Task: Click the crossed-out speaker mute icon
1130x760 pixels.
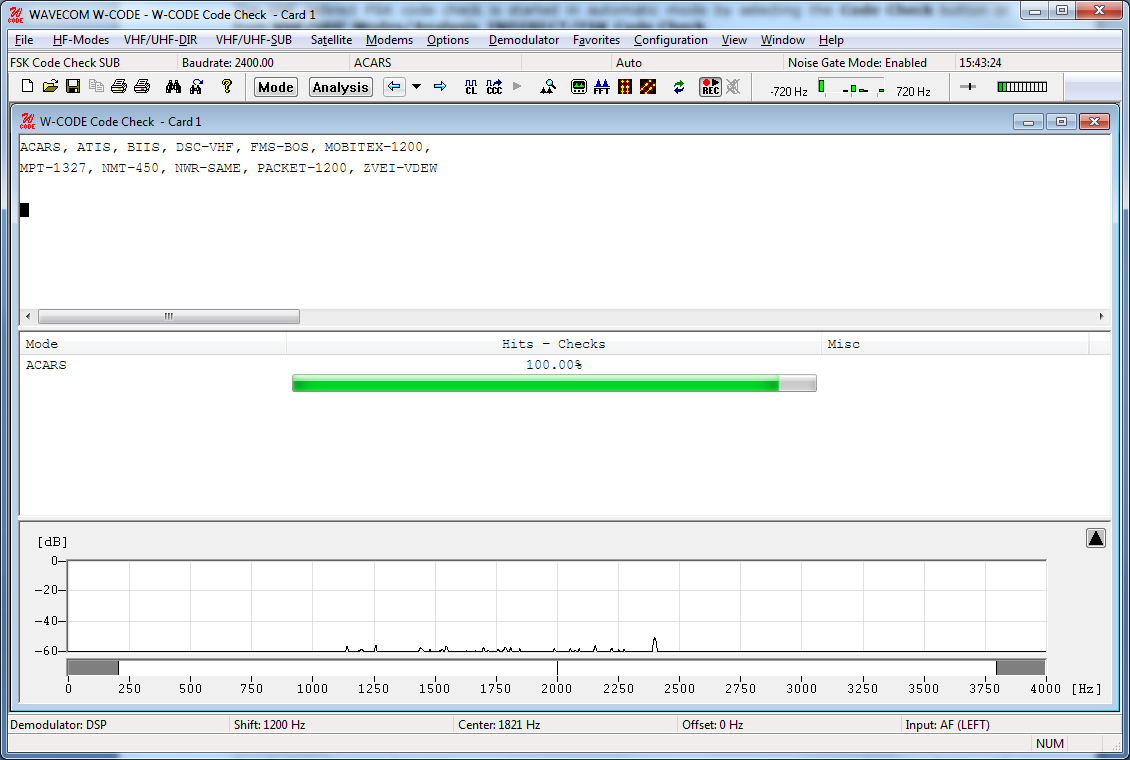Action: click(x=733, y=87)
